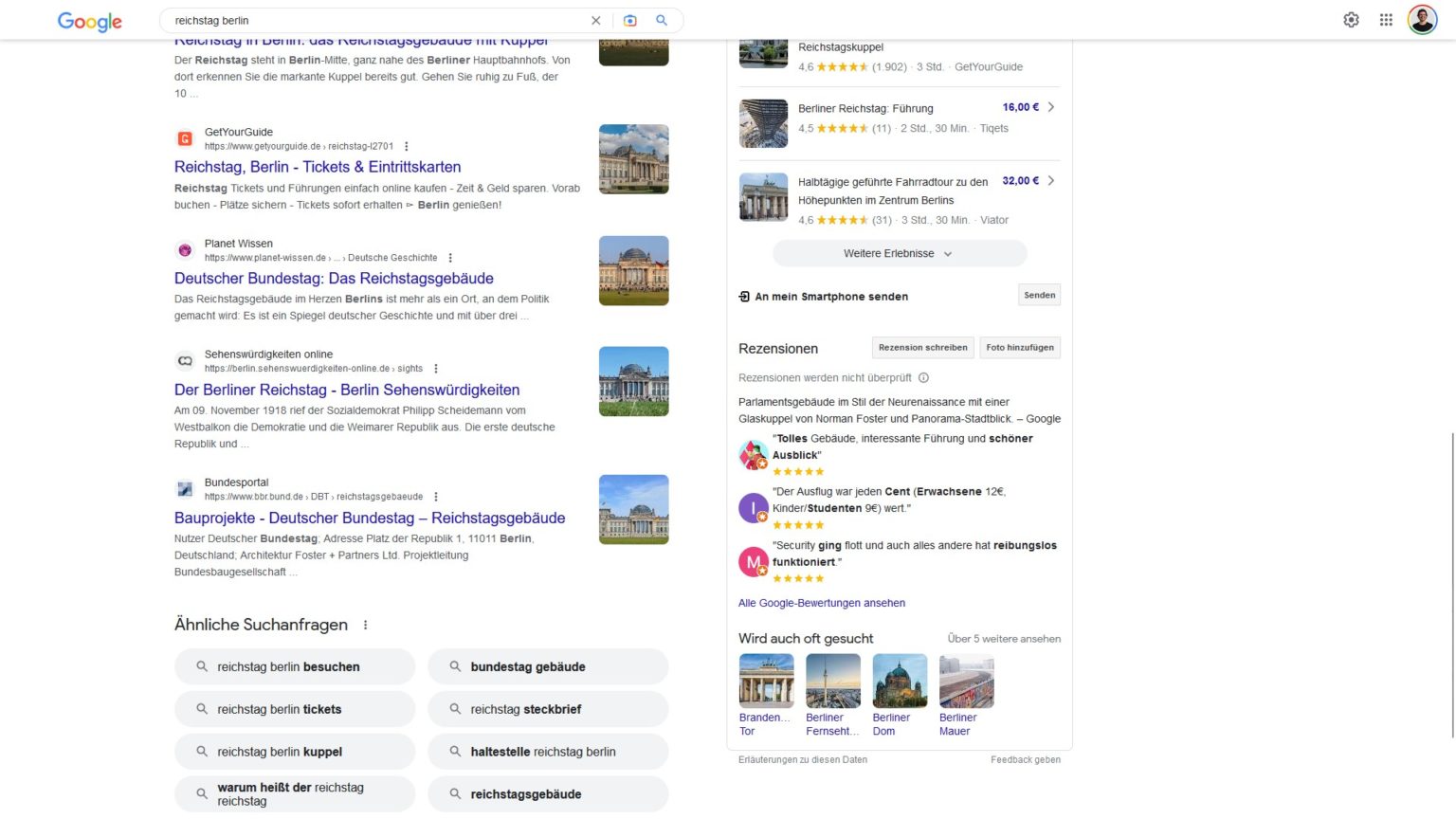
Task: Click the Rezension schreiben button
Action: pyautogui.click(x=922, y=347)
